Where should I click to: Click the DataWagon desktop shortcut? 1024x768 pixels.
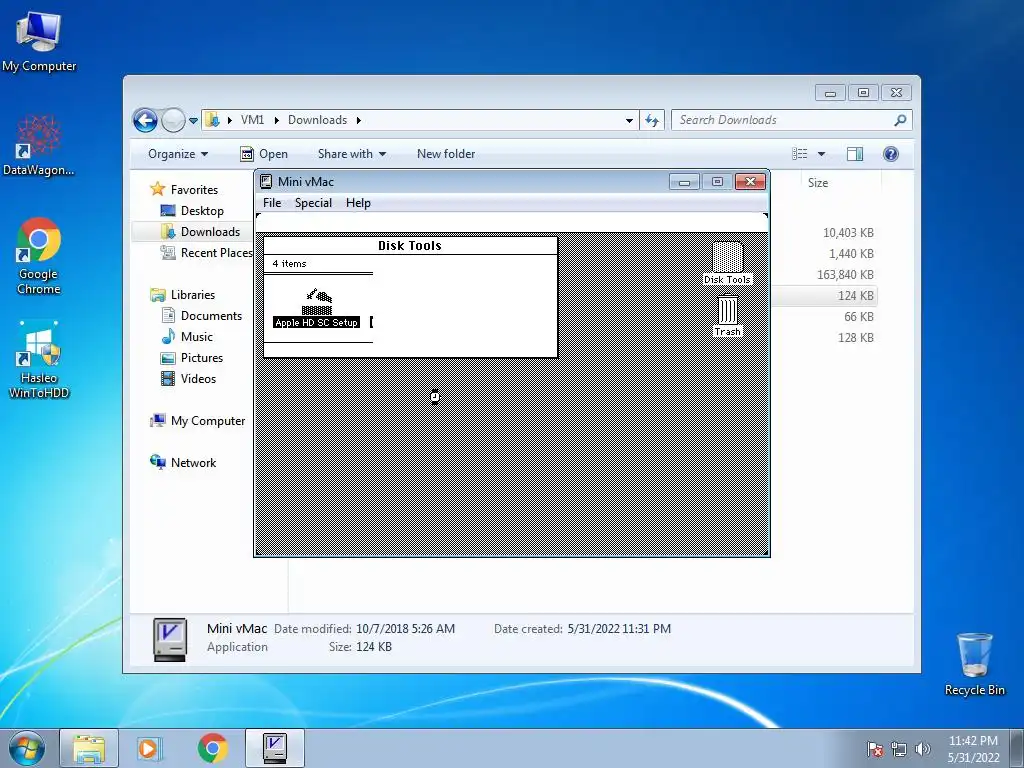pos(39,146)
